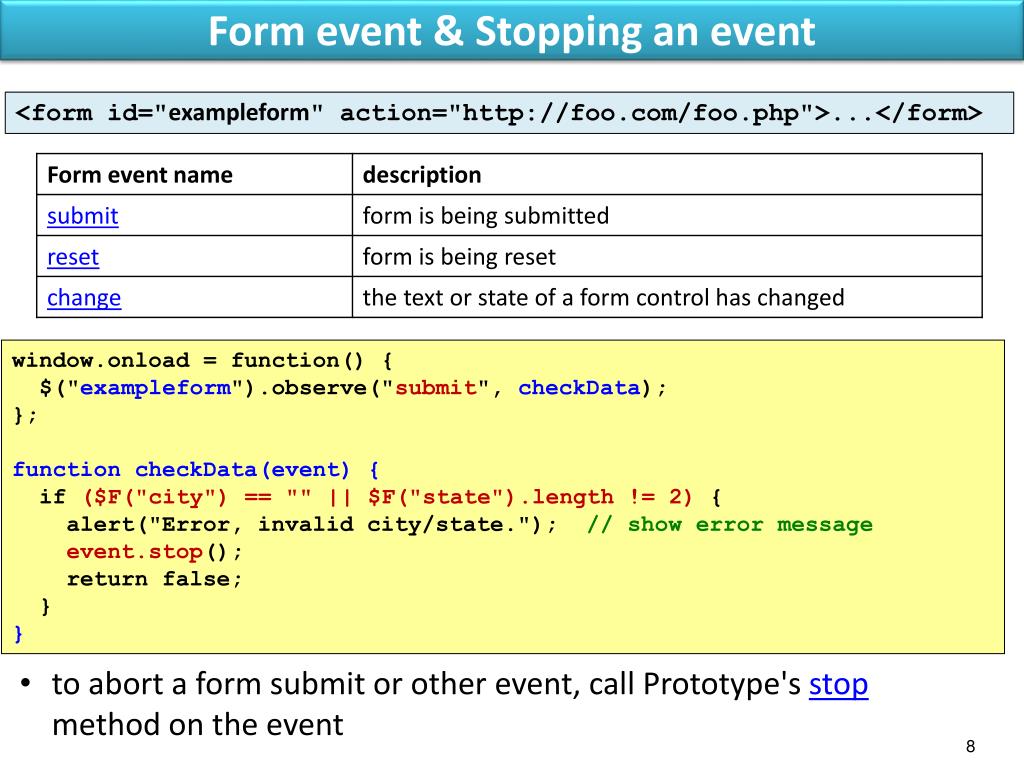Open the reset event link
1024x768 pixels.
tap(72, 257)
